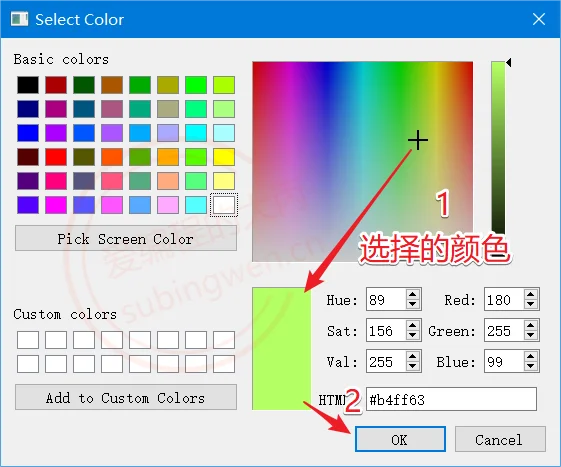
Task: Click the HTML color code field
Action: pyautogui.click(x=451, y=399)
